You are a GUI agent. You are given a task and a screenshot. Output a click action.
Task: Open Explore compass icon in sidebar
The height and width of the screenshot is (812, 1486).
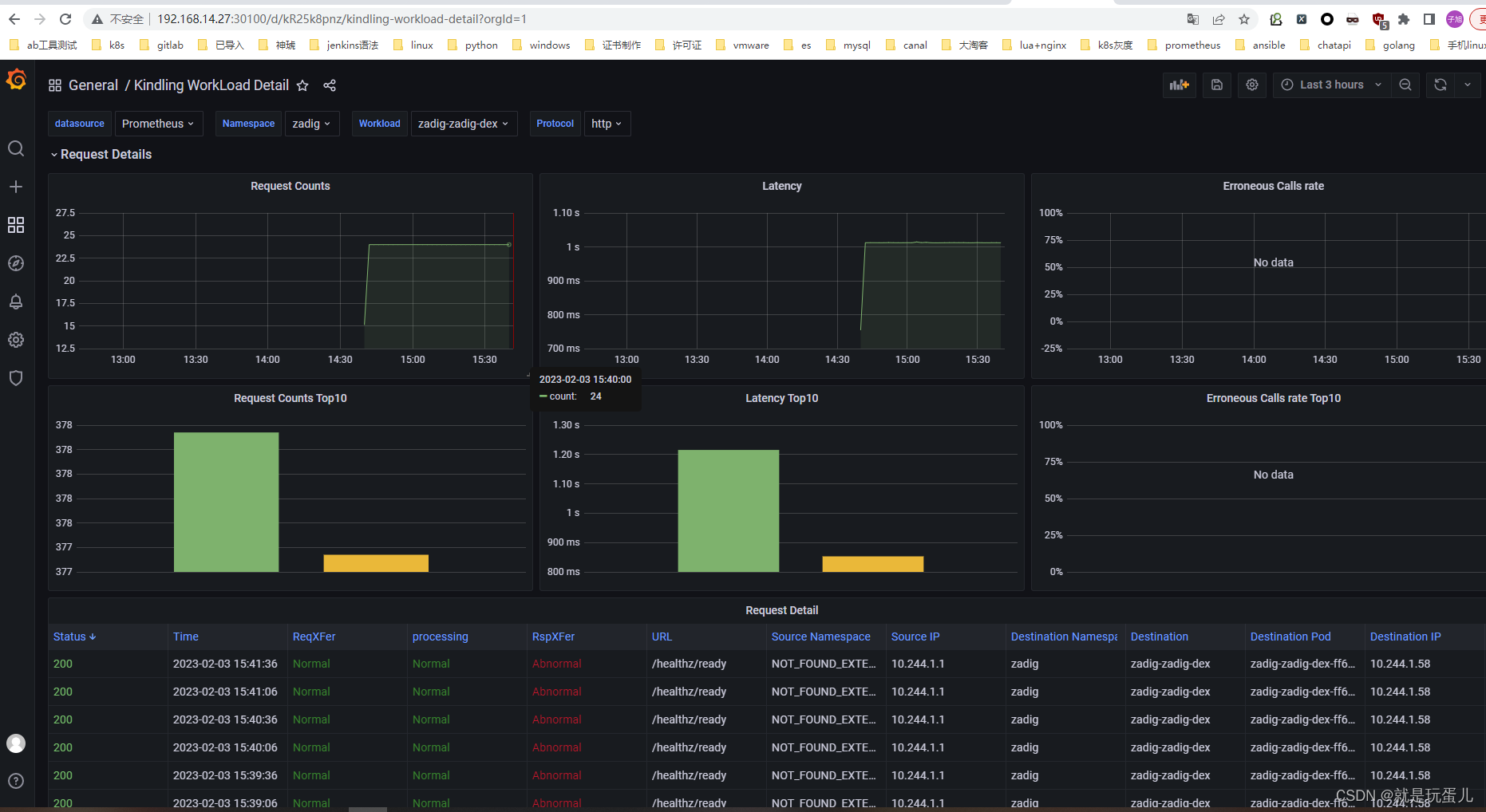(16, 263)
